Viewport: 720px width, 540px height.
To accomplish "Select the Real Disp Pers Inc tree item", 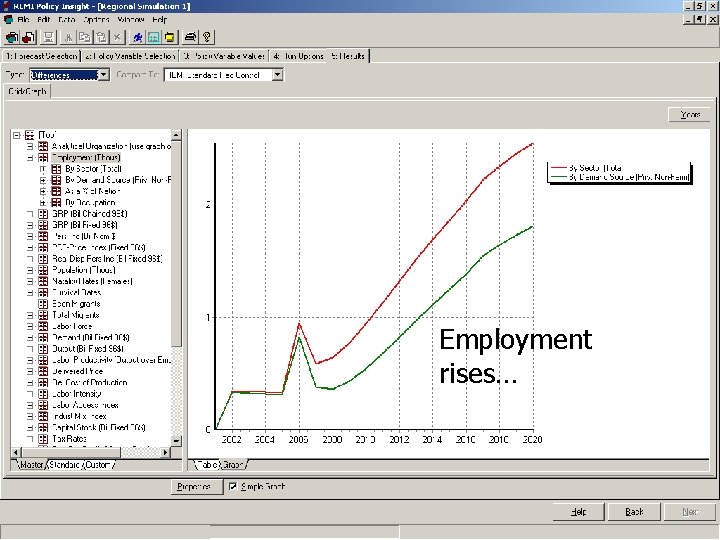I will click(x=107, y=259).
